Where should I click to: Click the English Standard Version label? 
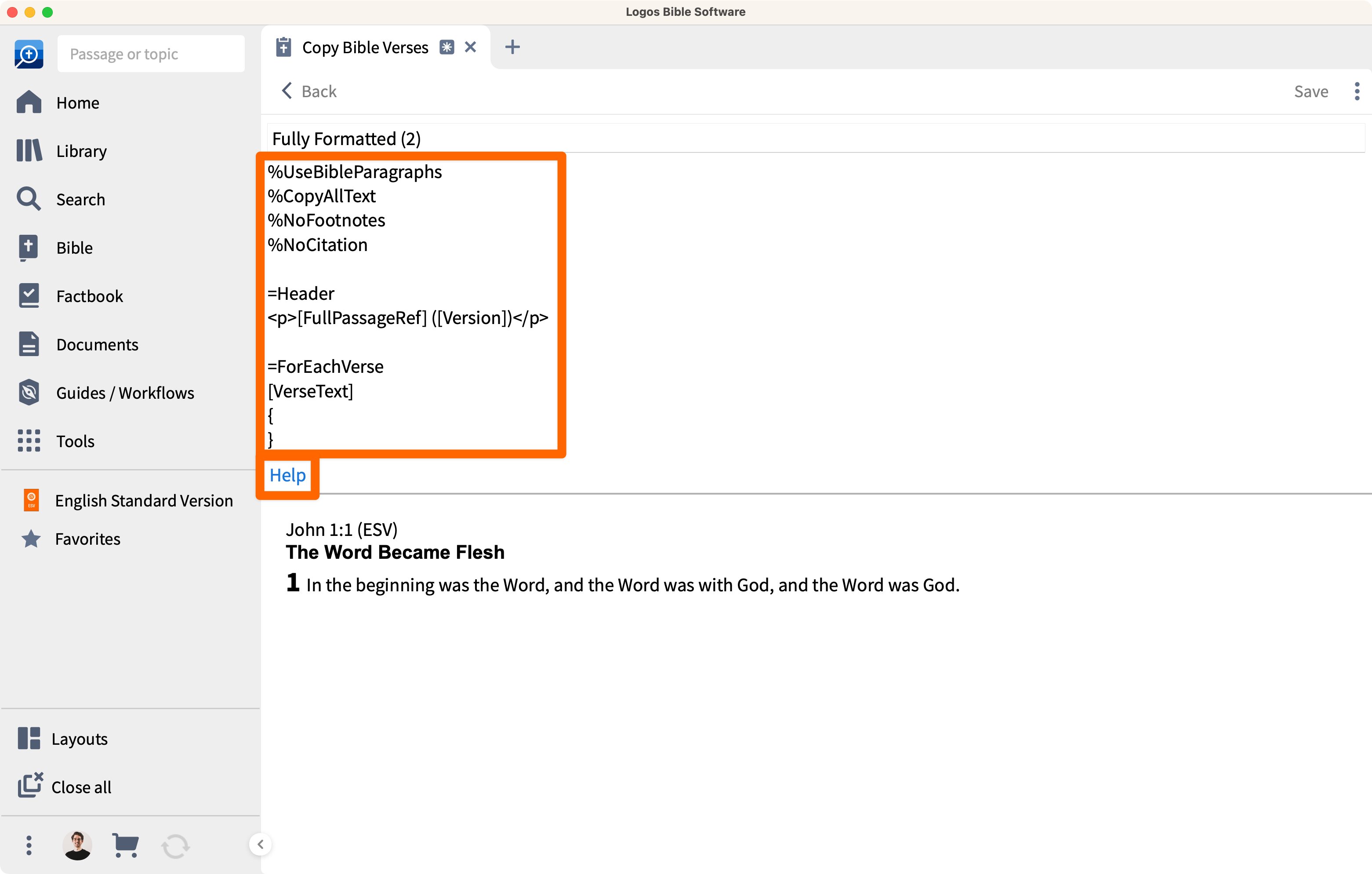[x=144, y=501]
